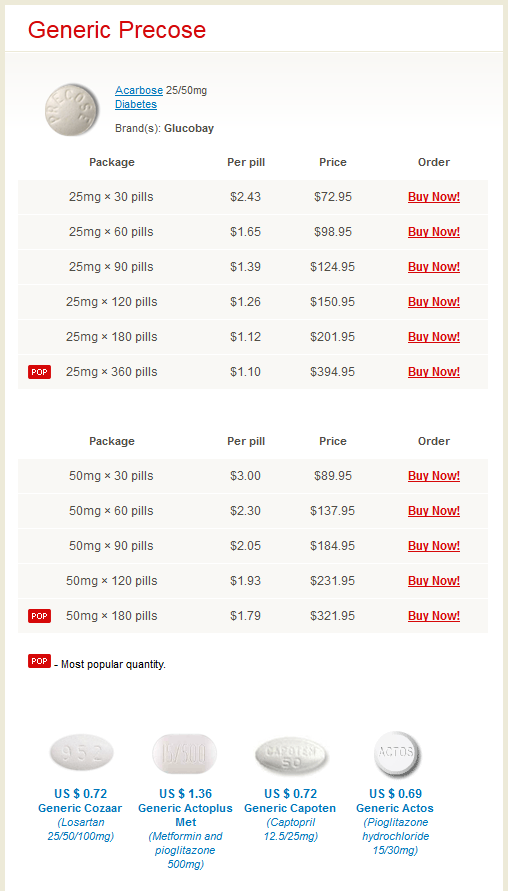Open the Diabetes category link

pyautogui.click(x=136, y=105)
